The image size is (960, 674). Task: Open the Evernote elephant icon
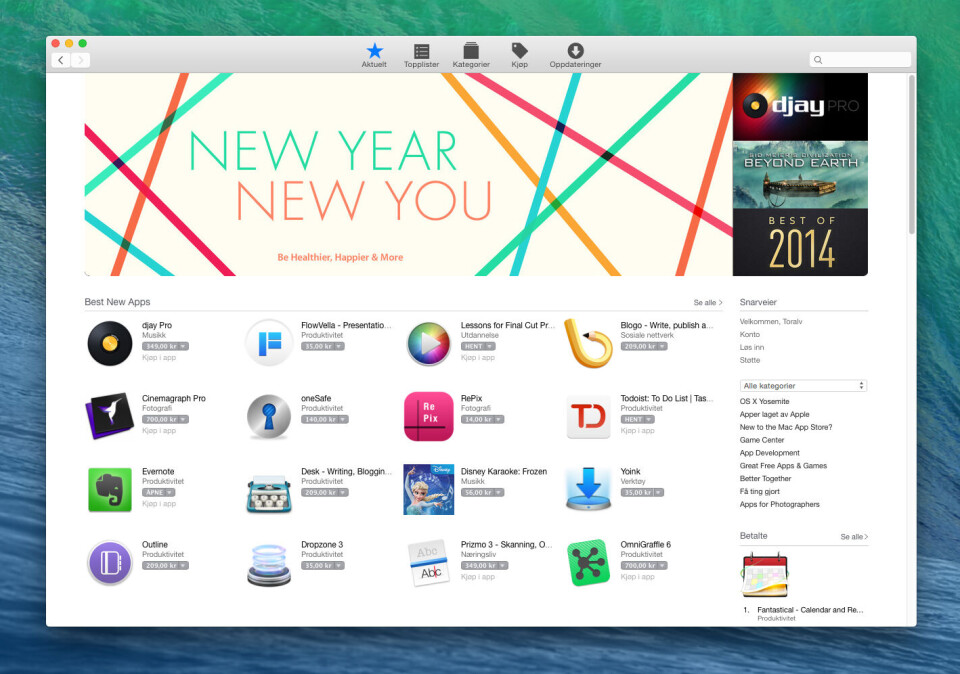[110, 490]
